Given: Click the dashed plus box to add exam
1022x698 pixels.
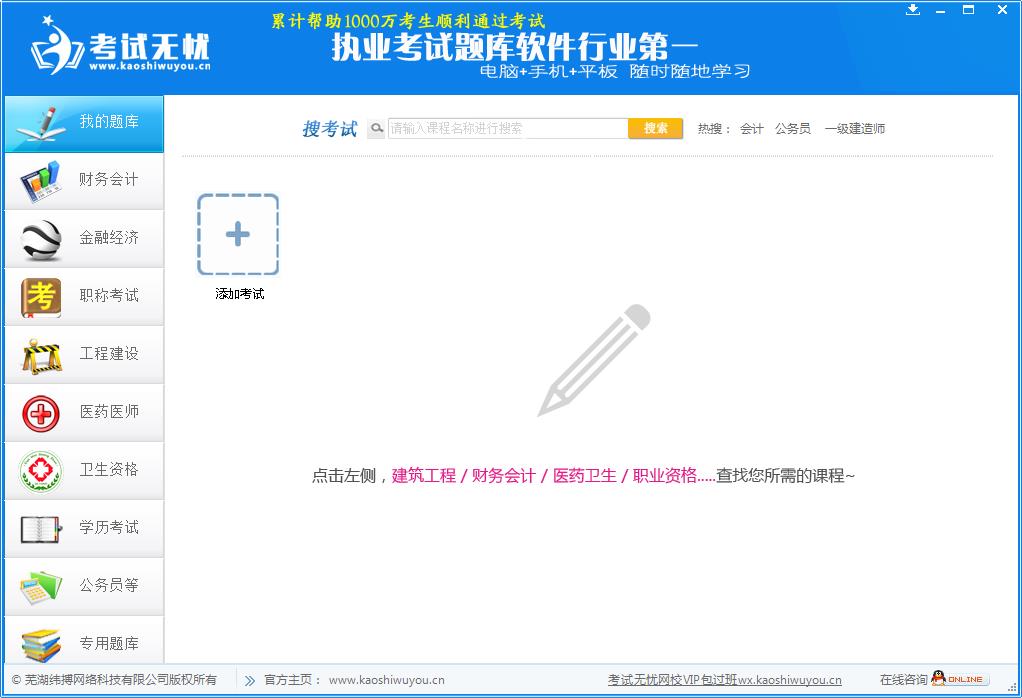Looking at the screenshot, I should (238, 235).
